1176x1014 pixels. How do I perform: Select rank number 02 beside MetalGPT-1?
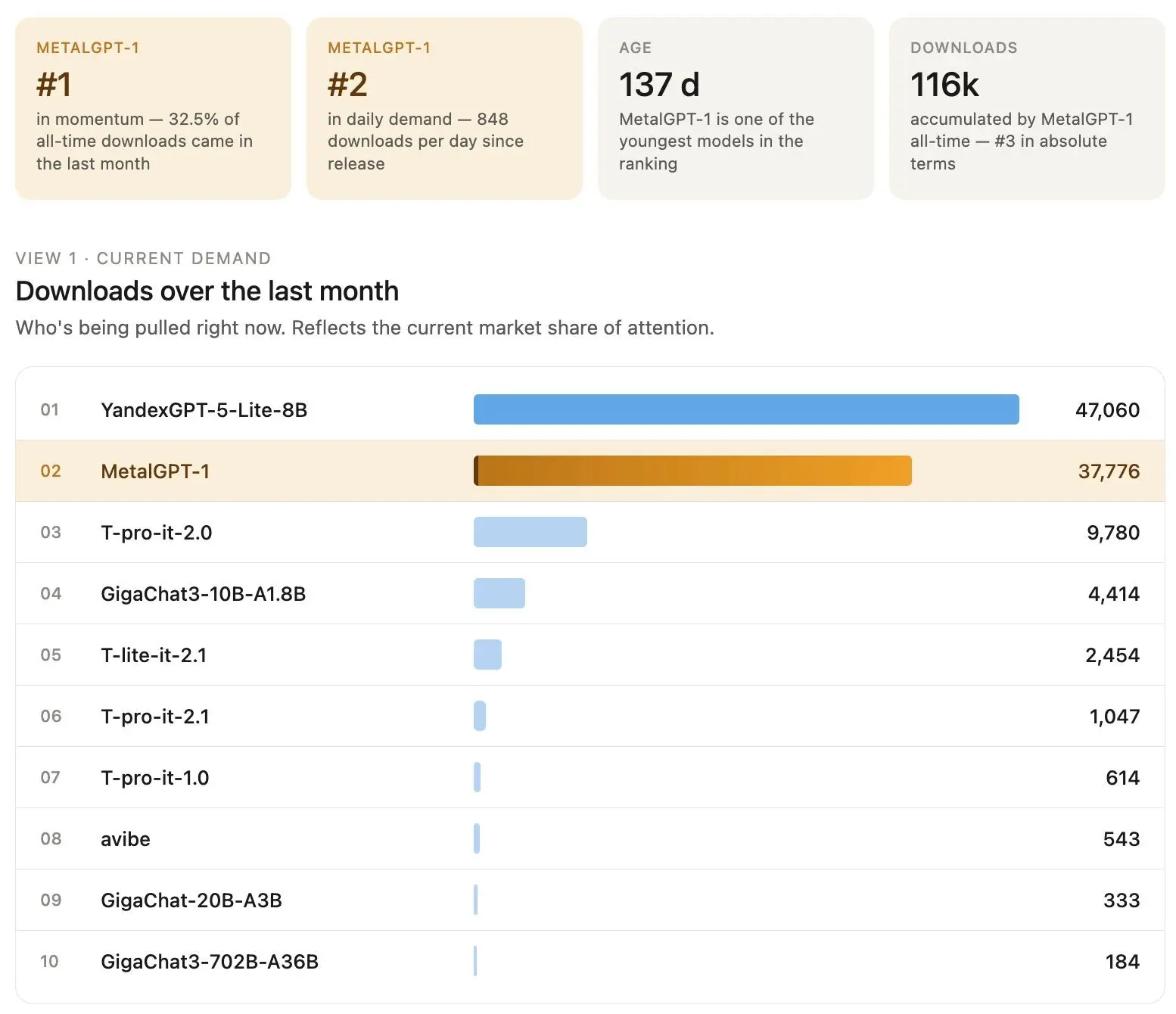(x=51, y=471)
